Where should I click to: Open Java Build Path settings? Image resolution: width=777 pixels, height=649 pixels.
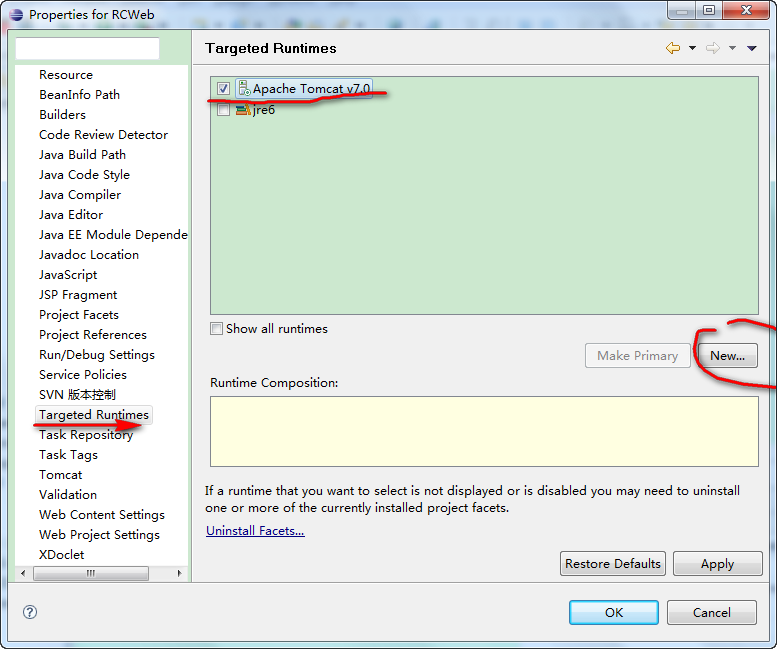point(82,155)
